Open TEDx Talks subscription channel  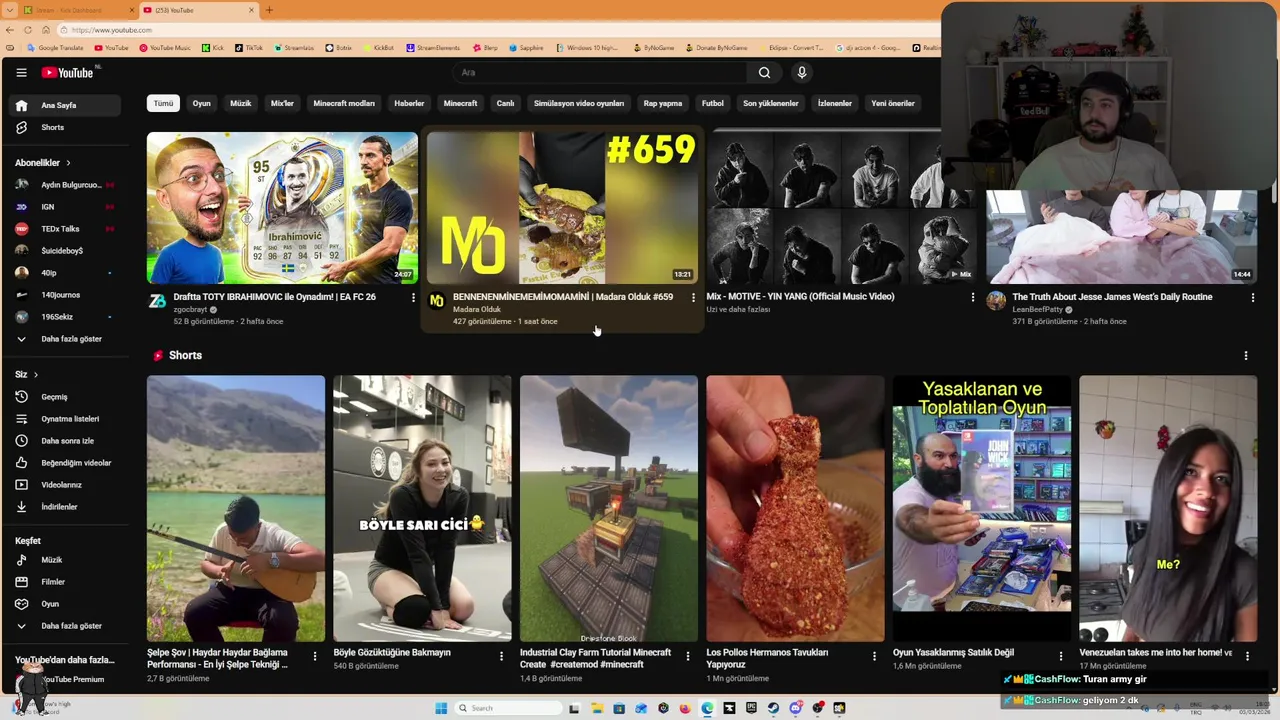66,229
